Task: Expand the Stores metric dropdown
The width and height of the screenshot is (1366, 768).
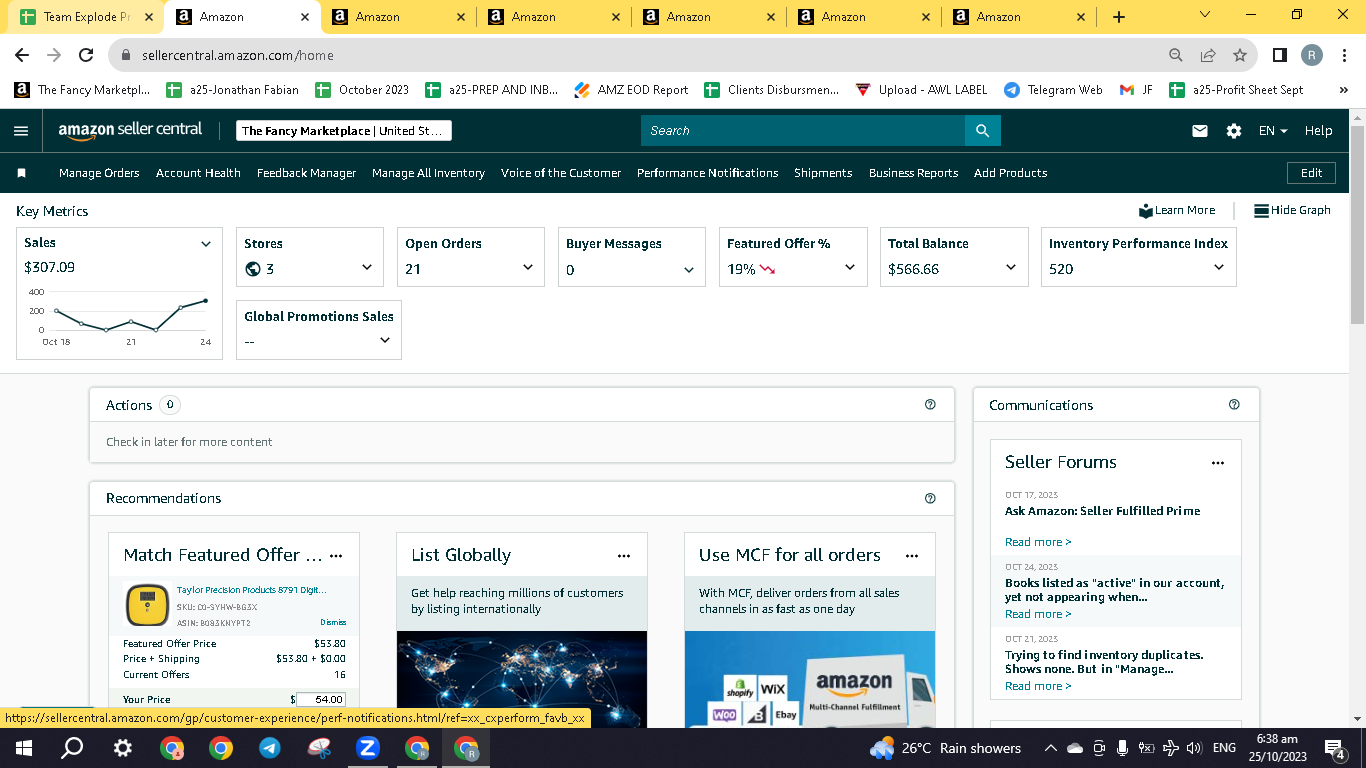Action: (367, 268)
